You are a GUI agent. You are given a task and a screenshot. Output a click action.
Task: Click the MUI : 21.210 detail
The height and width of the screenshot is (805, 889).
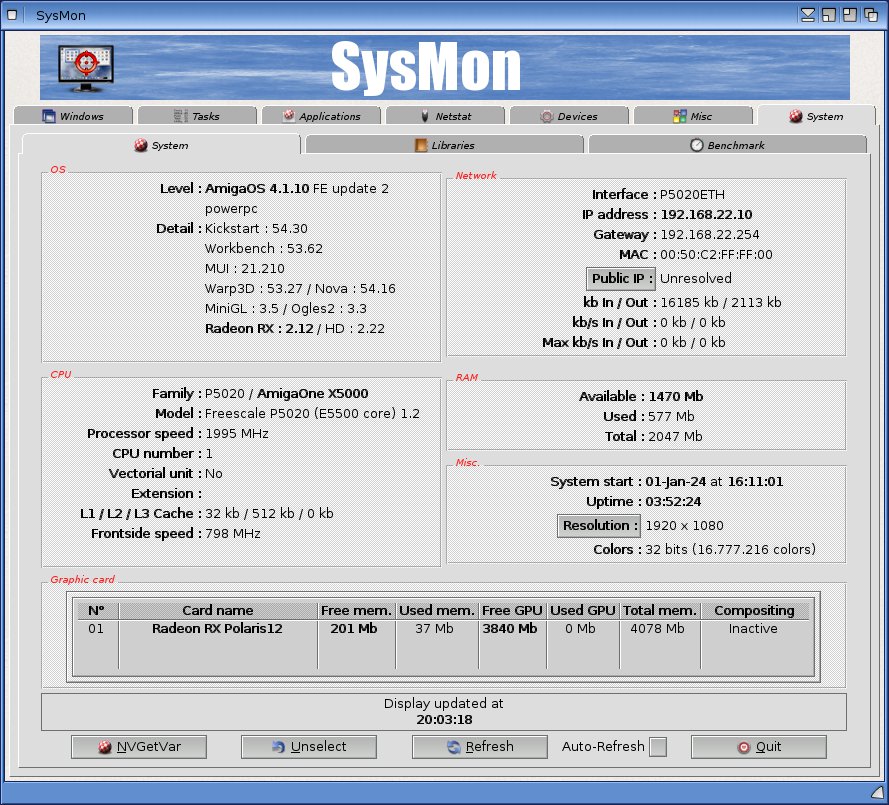[x=245, y=268]
